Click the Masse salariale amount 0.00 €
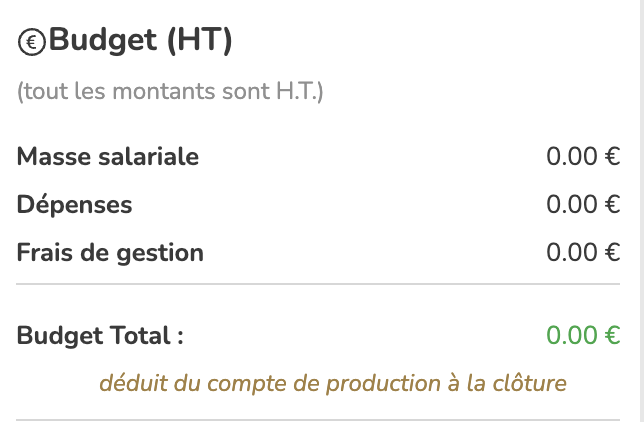644x422 pixels. (x=583, y=157)
